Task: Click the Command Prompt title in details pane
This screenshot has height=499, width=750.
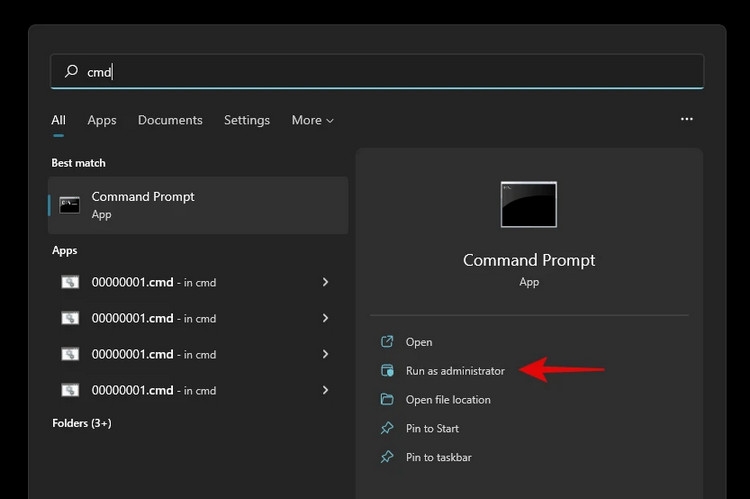Action: (x=529, y=260)
